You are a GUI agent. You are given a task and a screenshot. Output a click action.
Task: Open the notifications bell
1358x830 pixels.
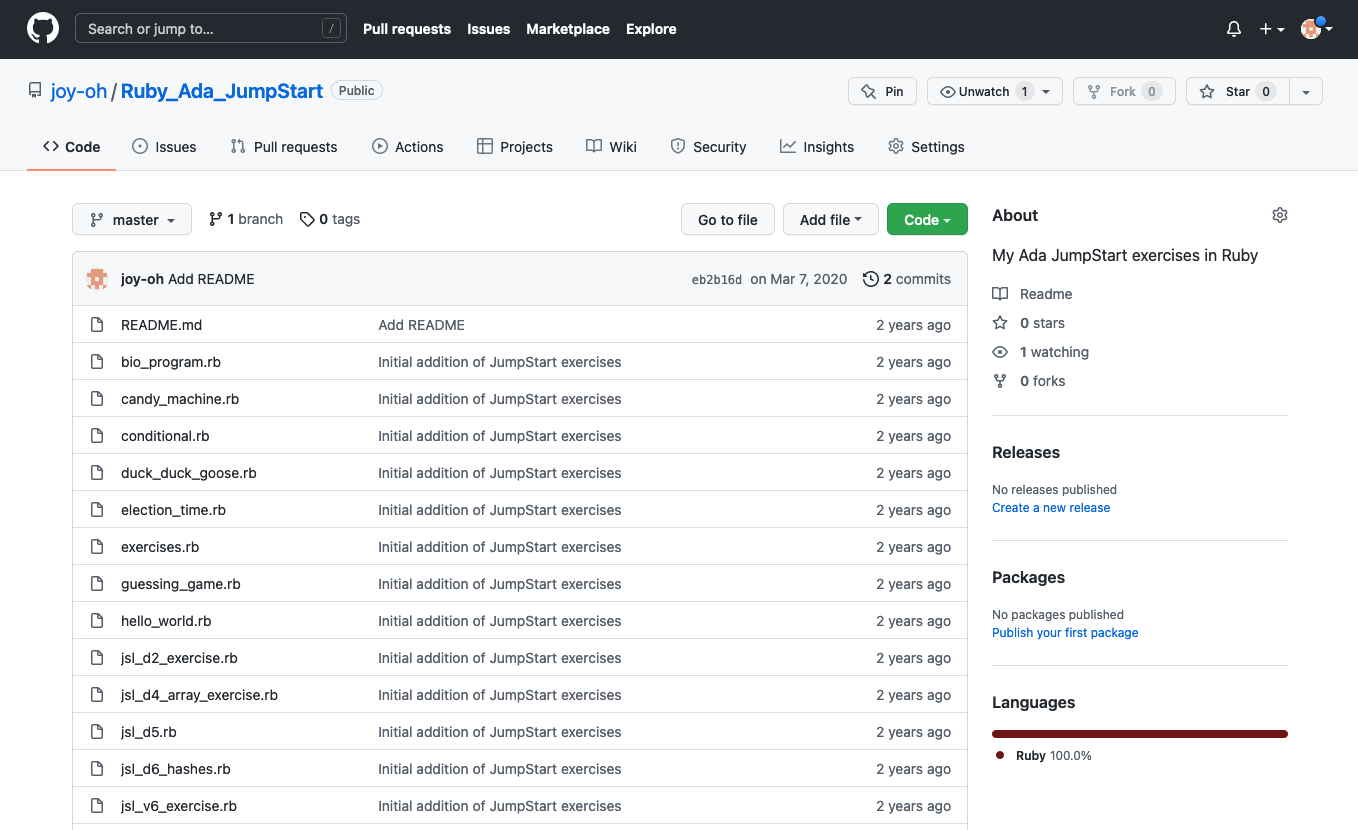point(1233,29)
